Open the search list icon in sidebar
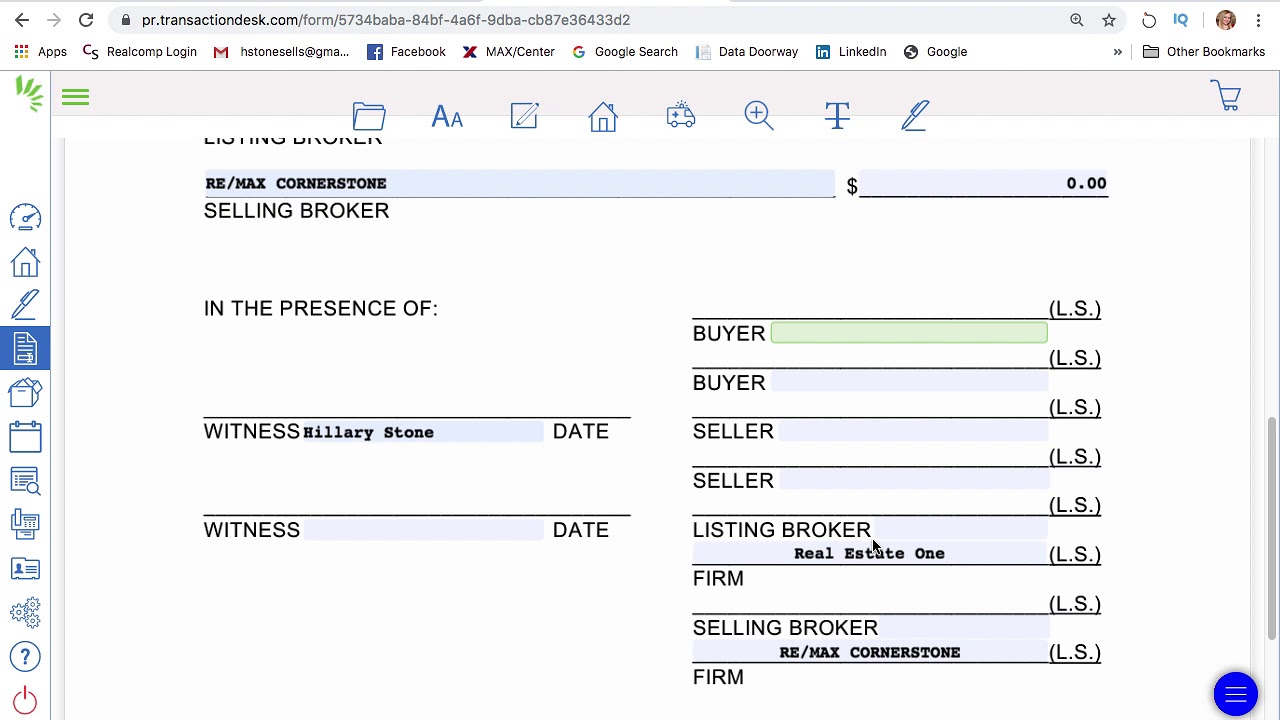Screen dimensions: 1280x720 pyautogui.click(x=25, y=480)
